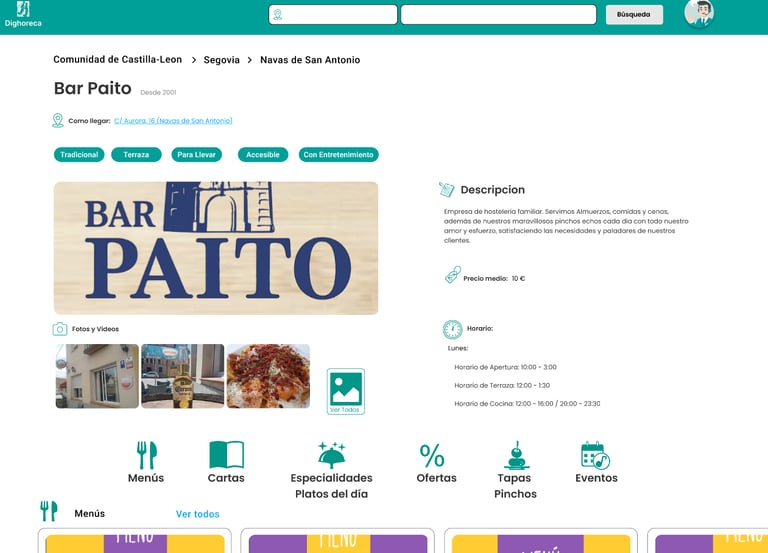
Task: Select the Con Entretenimiento tag
Action: pyautogui.click(x=338, y=155)
